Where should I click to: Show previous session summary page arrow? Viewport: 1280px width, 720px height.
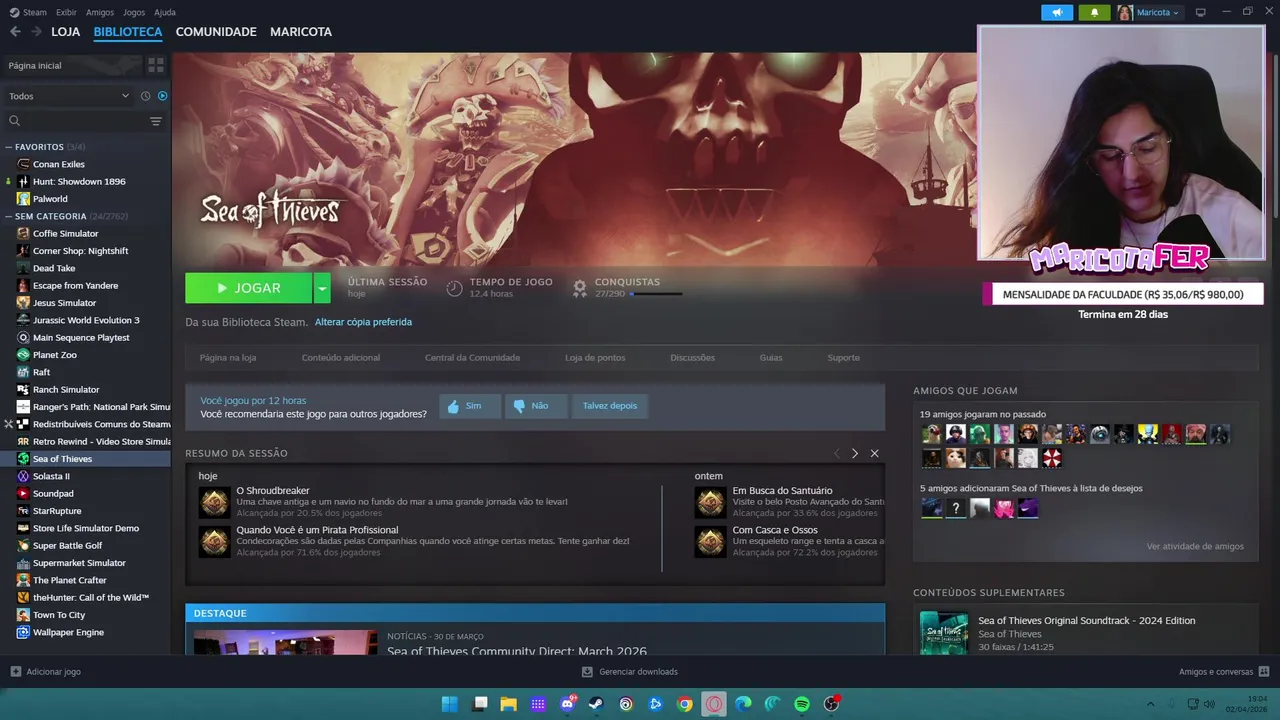pyautogui.click(x=837, y=453)
